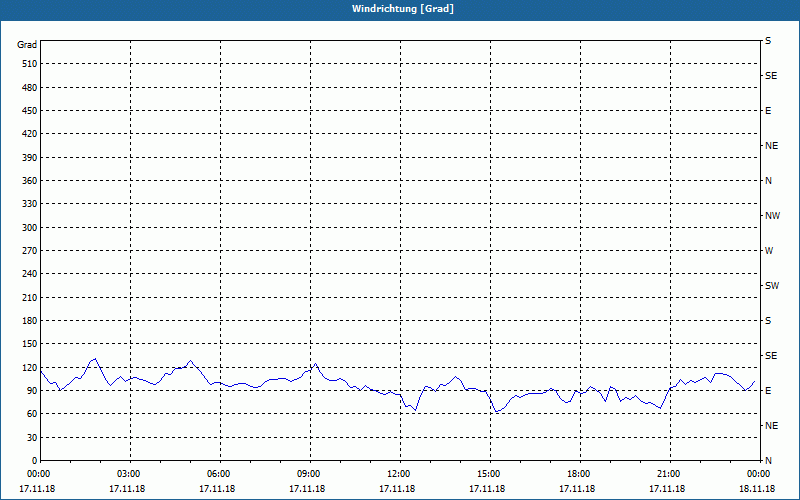The width and height of the screenshot is (800, 500).
Task: Click the 360 degree axis label
Action: [x=30, y=181]
